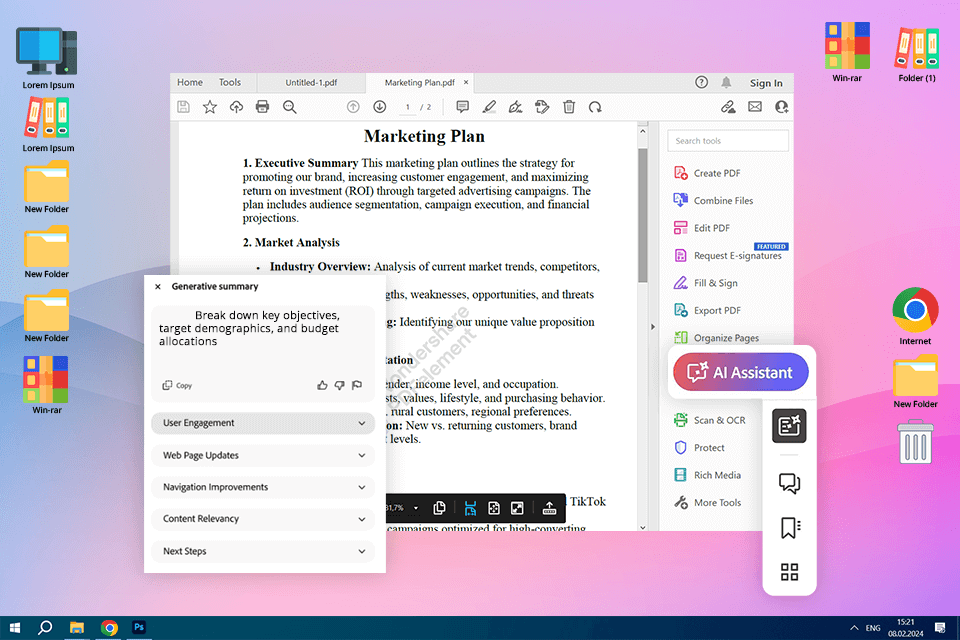Bookmark the file with the star icon
The width and height of the screenshot is (960, 640).
(x=210, y=107)
